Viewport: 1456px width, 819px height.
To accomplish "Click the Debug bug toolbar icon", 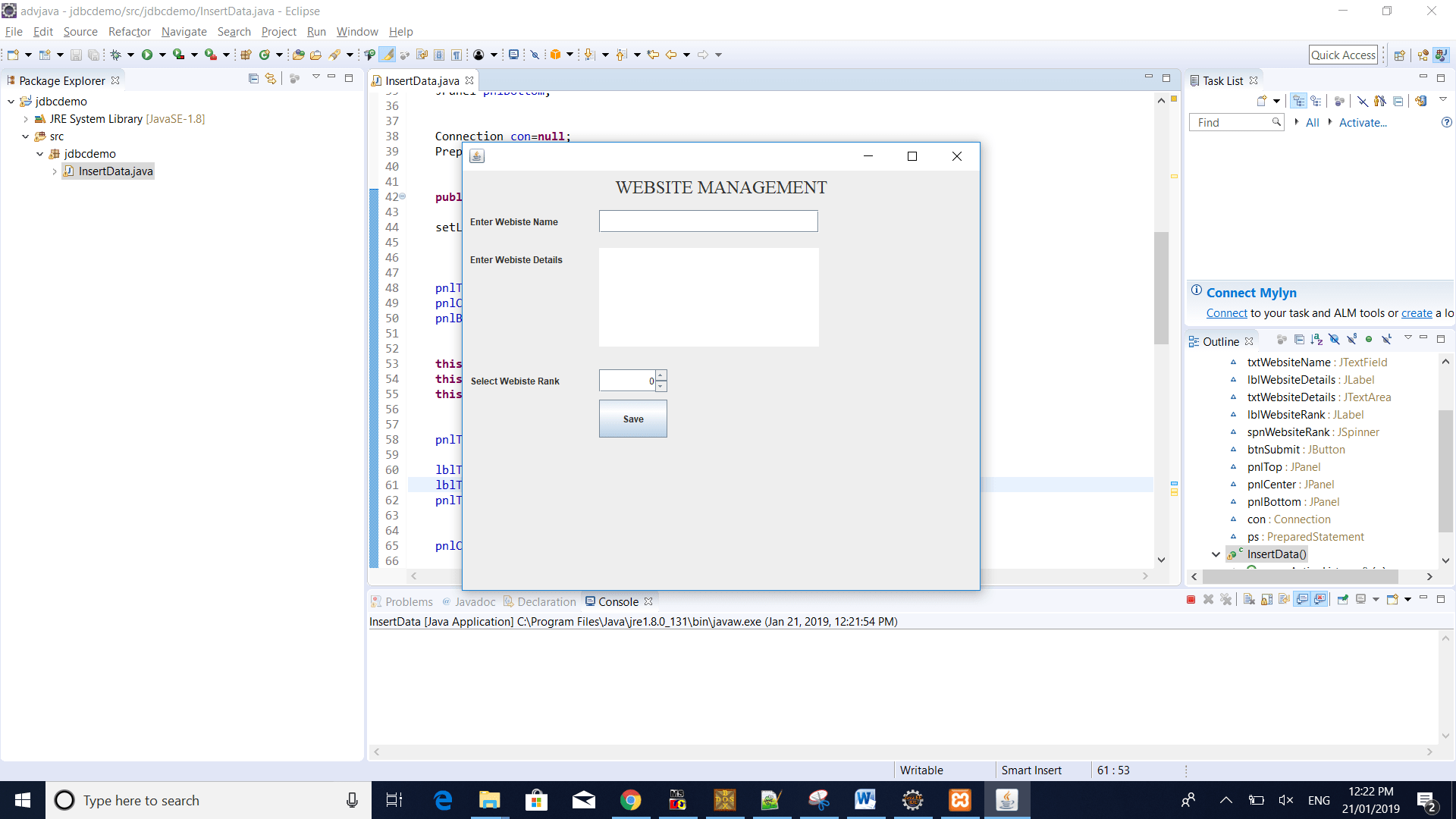I will 116,55.
